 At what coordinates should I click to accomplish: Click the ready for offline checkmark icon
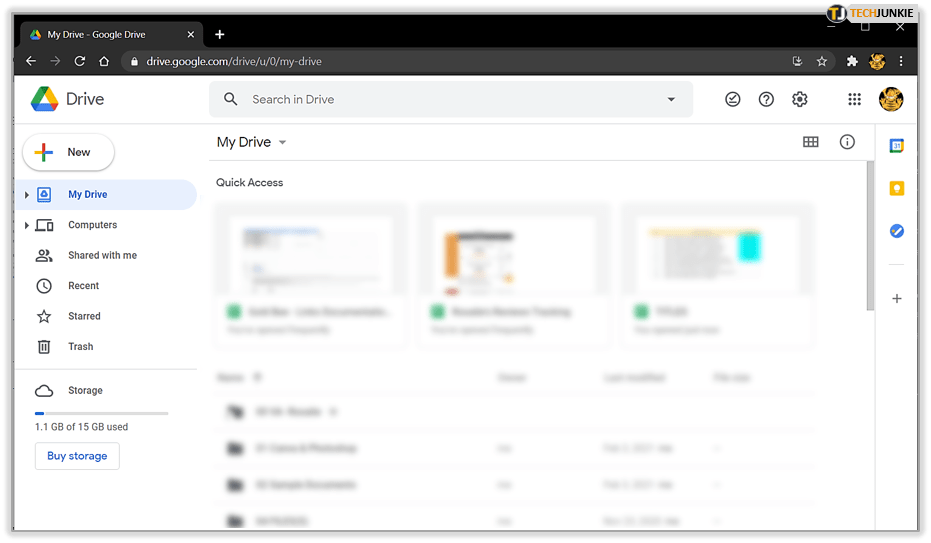(733, 99)
